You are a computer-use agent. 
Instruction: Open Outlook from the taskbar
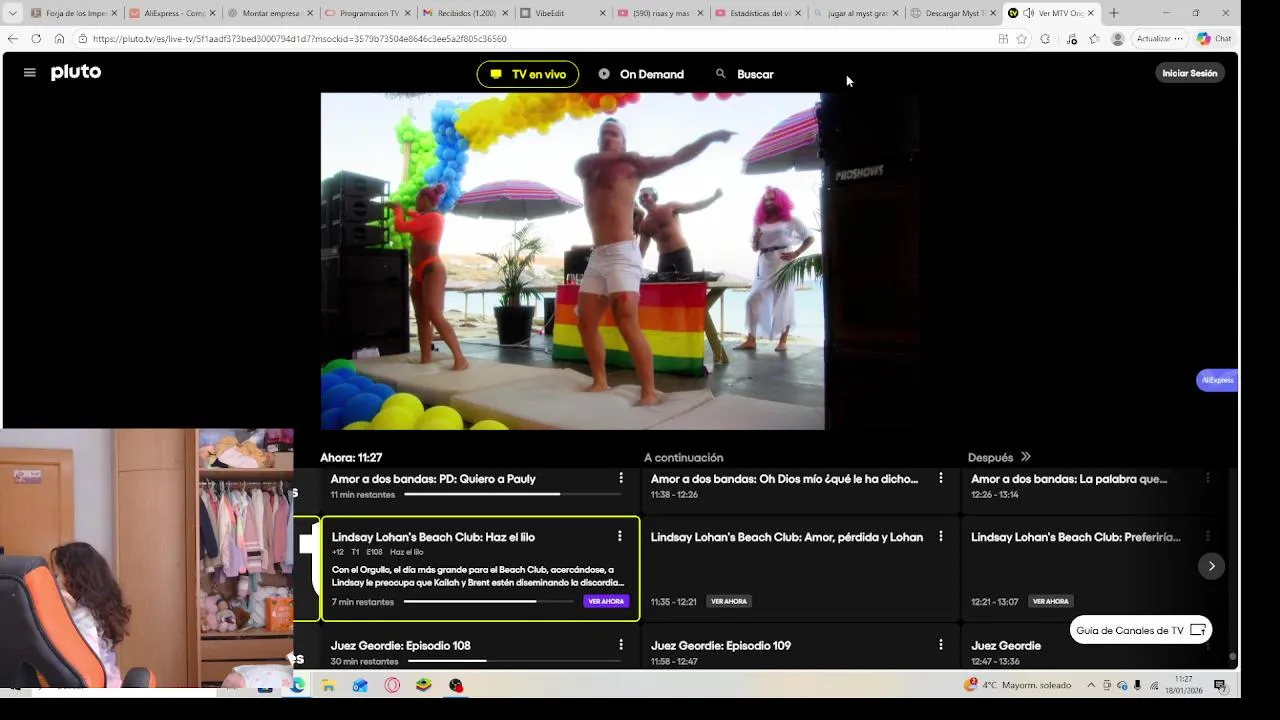[360, 685]
